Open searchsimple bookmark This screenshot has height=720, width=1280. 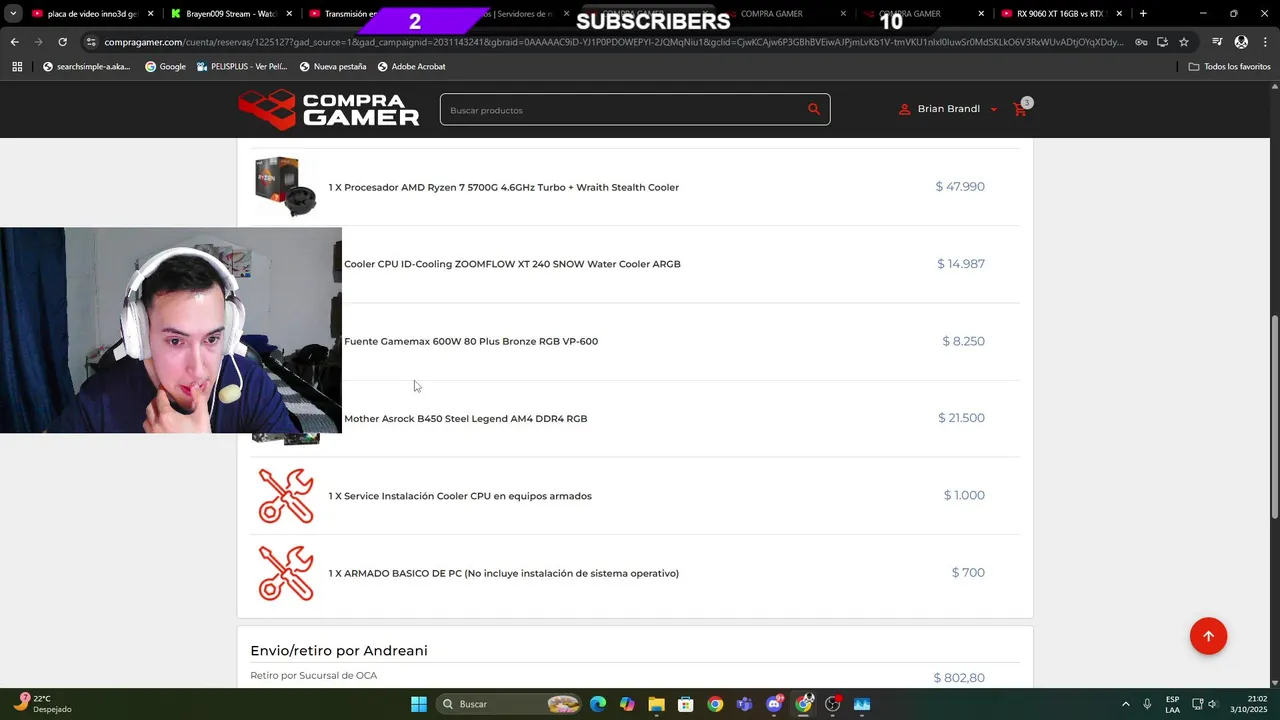click(86, 66)
